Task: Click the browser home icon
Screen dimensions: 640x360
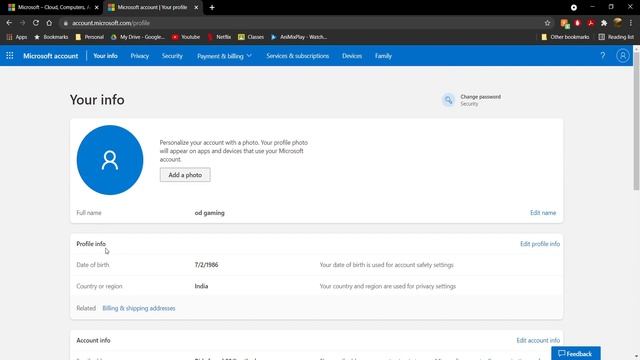Action: pos(49,23)
